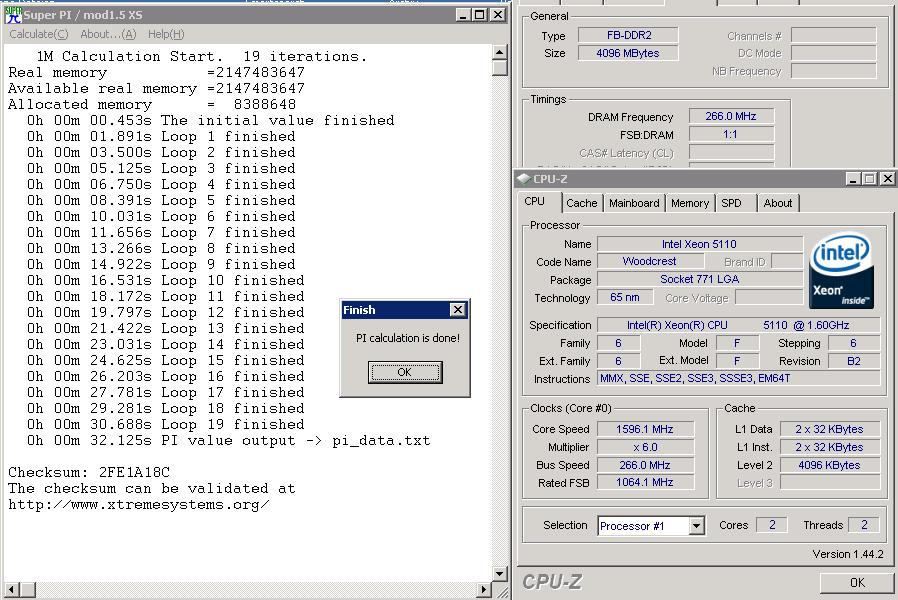Click the Super PI vertical scrollbar thumb

499,68
